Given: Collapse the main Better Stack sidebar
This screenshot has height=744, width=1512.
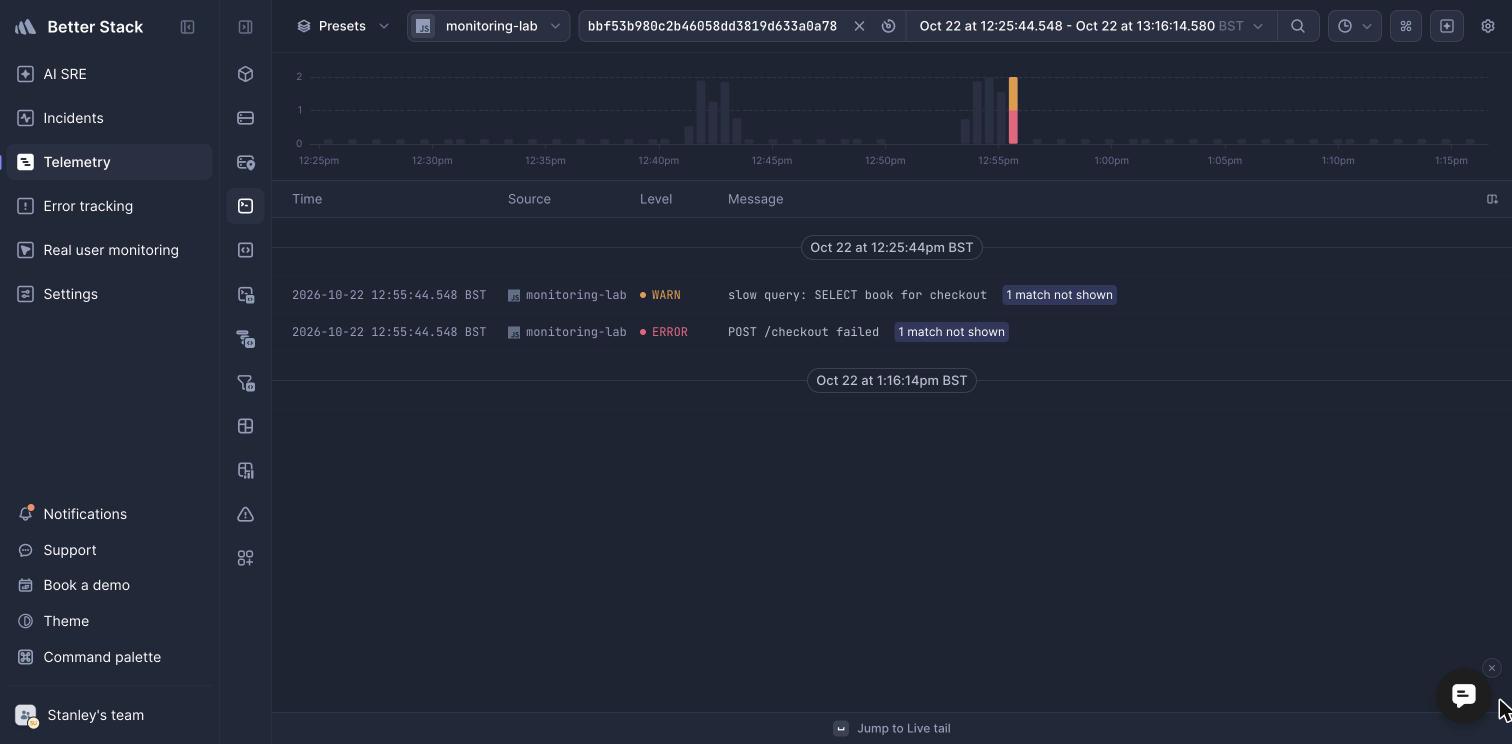Looking at the screenshot, I should 187,27.
